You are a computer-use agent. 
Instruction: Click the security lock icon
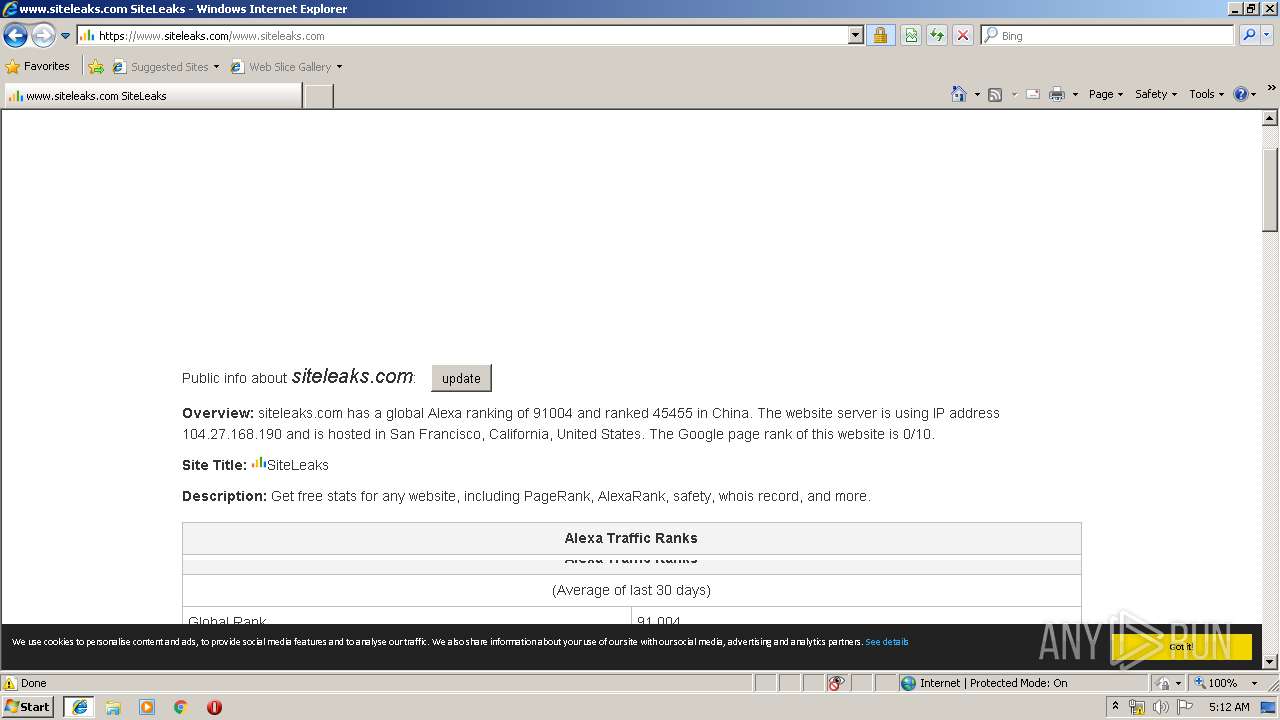(x=880, y=35)
